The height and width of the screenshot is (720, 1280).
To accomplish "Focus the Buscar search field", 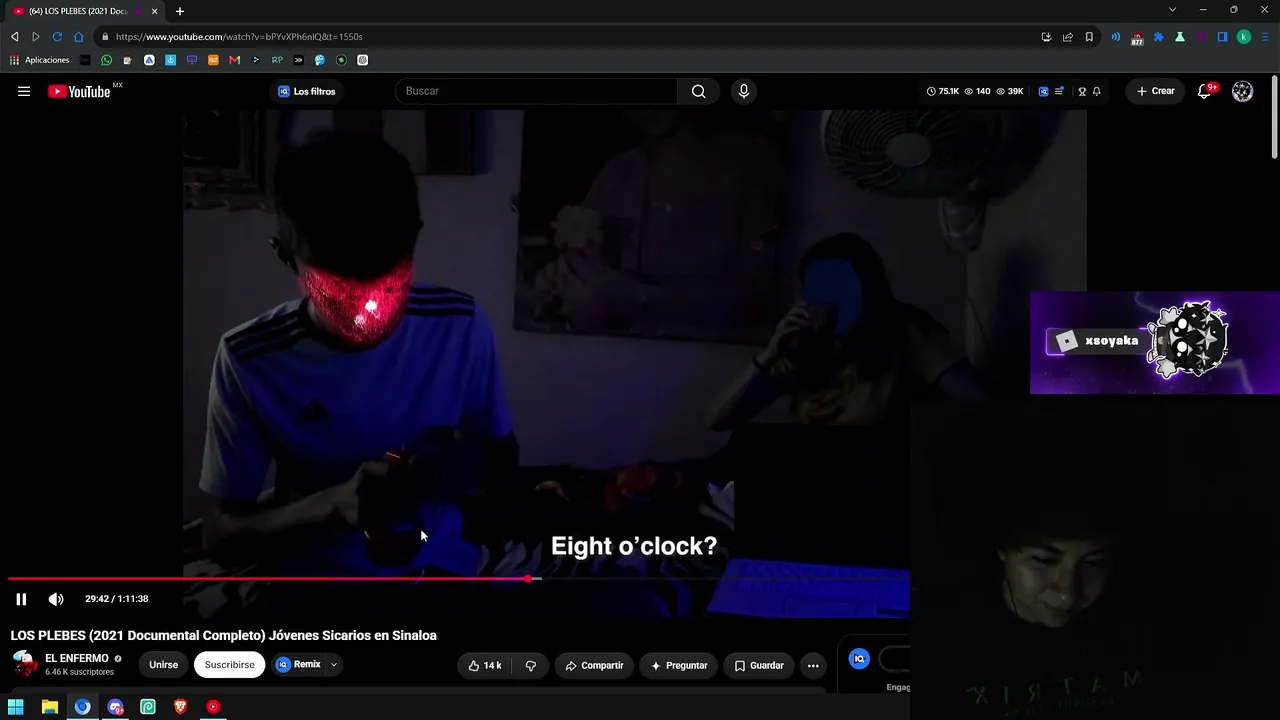I will [x=537, y=91].
